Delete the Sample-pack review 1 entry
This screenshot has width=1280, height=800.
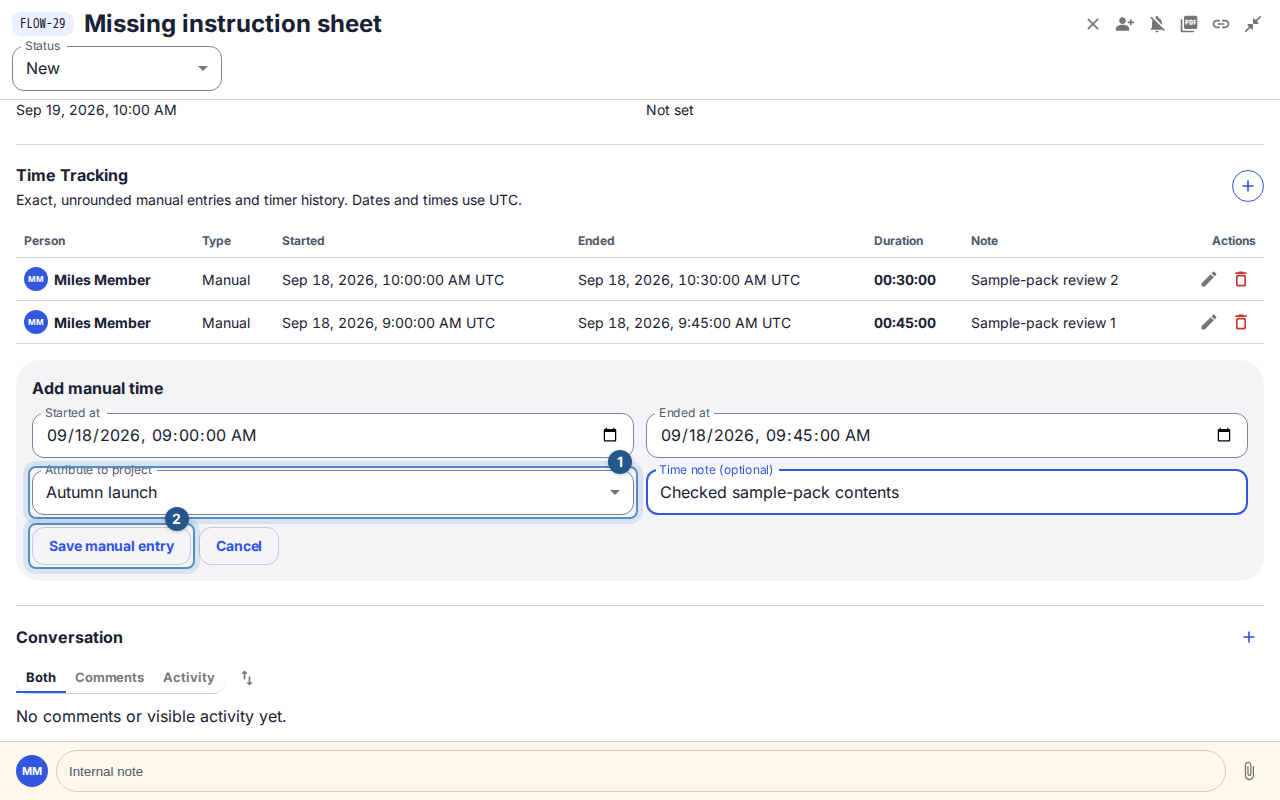click(x=1241, y=322)
